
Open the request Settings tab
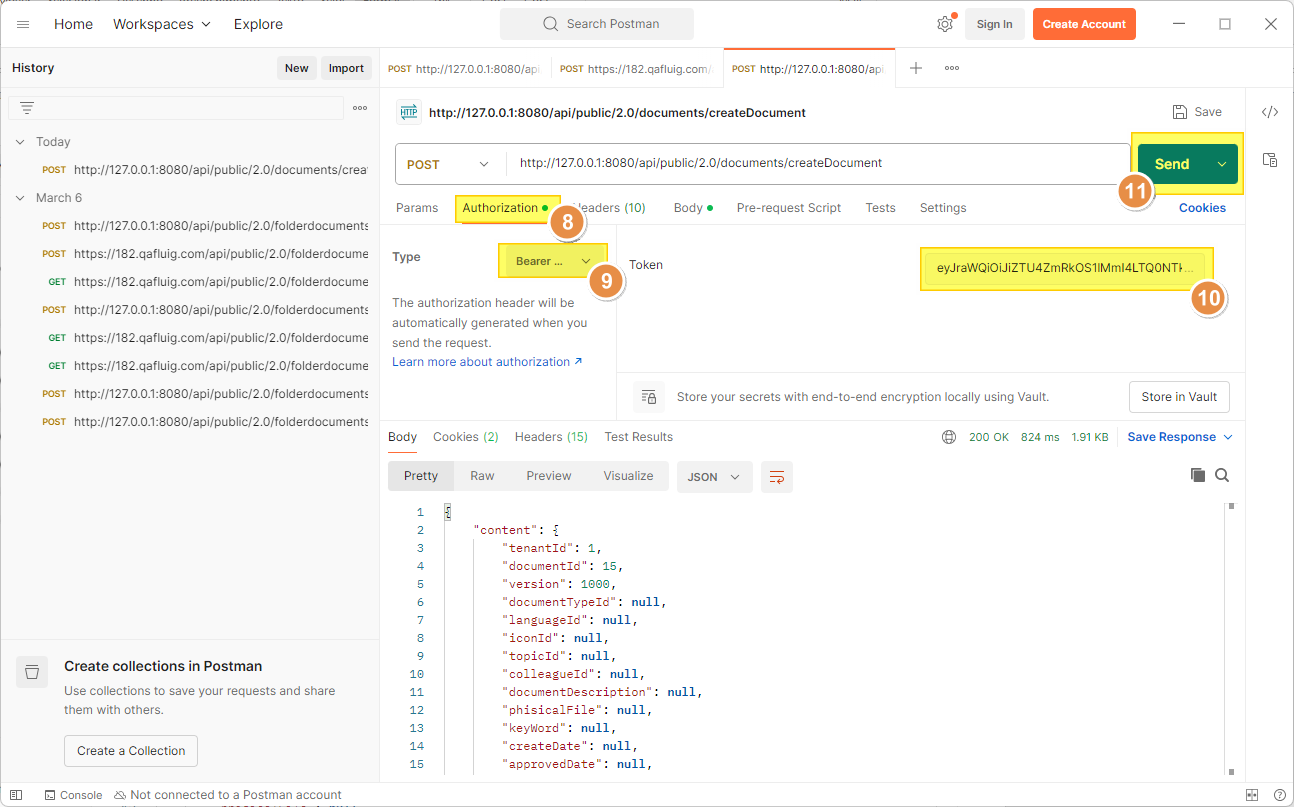(x=943, y=208)
